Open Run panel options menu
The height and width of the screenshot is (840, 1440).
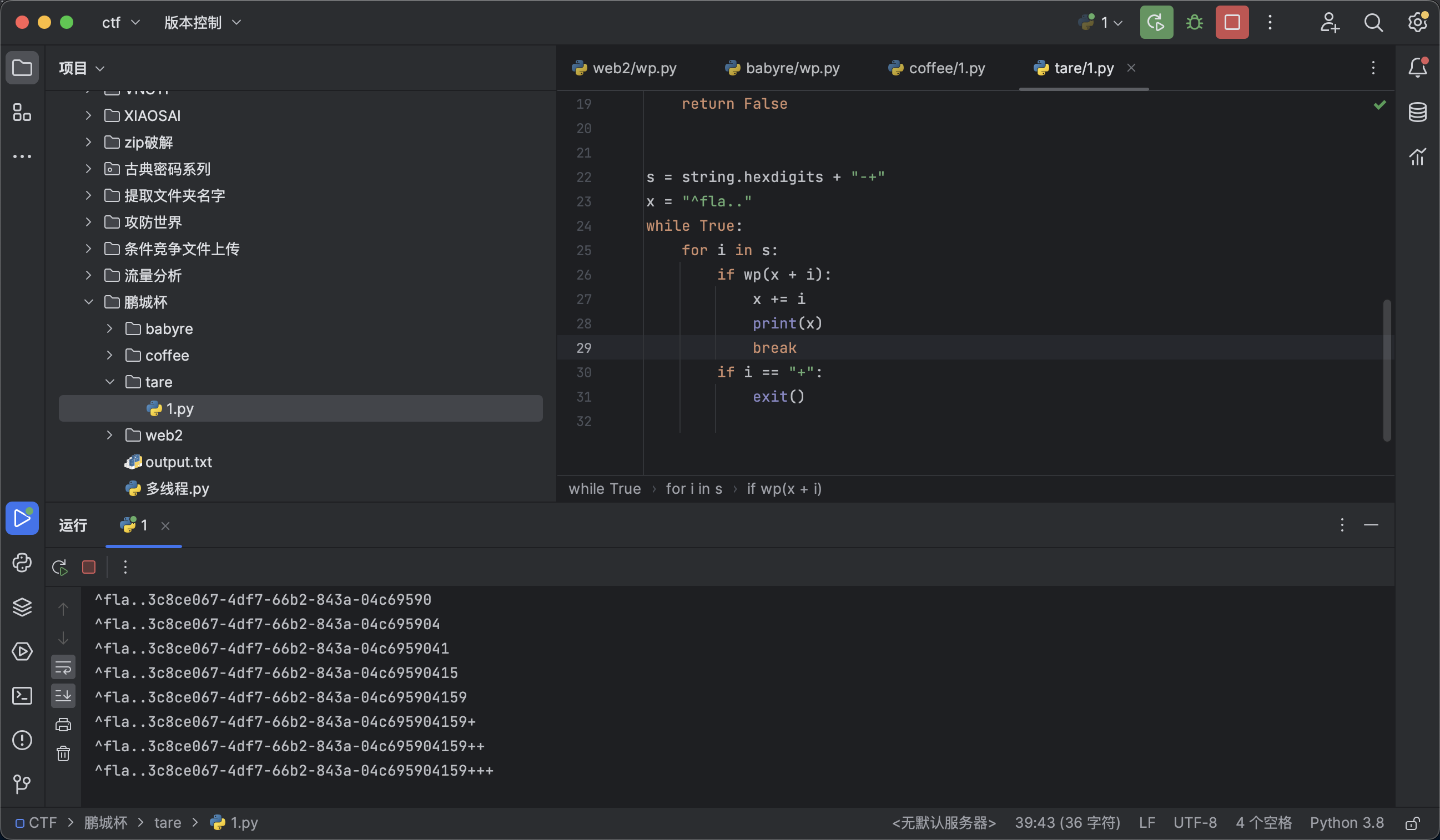click(1342, 525)
